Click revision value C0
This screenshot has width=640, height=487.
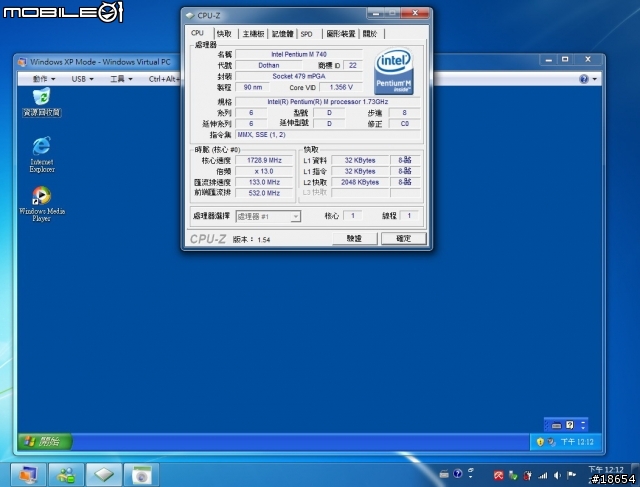click(404, 124)
